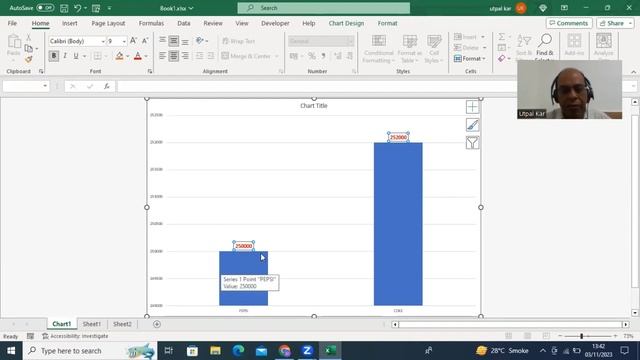This screenshot has width=640, height=360.
Task: Click the Clear eraser icon
Action: (x=502, y=59)
